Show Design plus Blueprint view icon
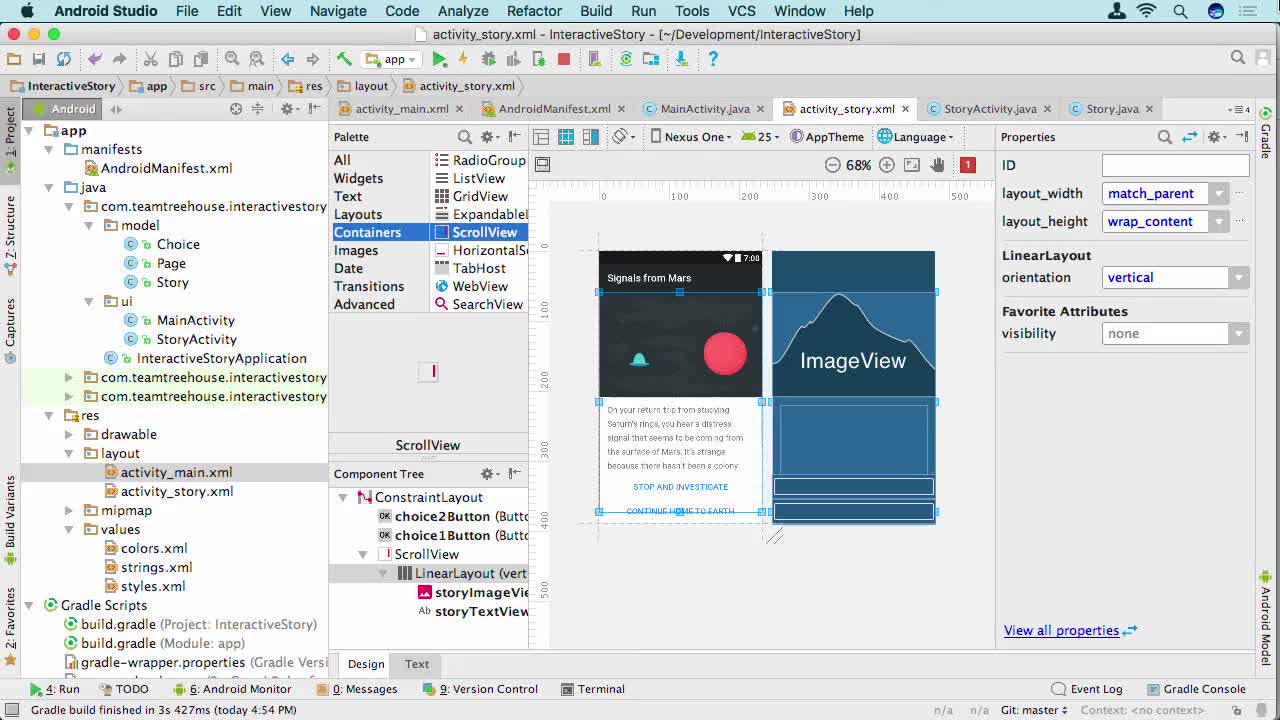Viewport: 1280px width, 720px height. [x=591, y=137]
